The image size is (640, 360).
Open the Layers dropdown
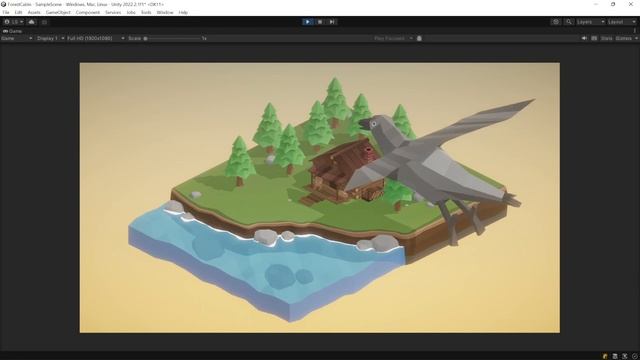point(590,22)
